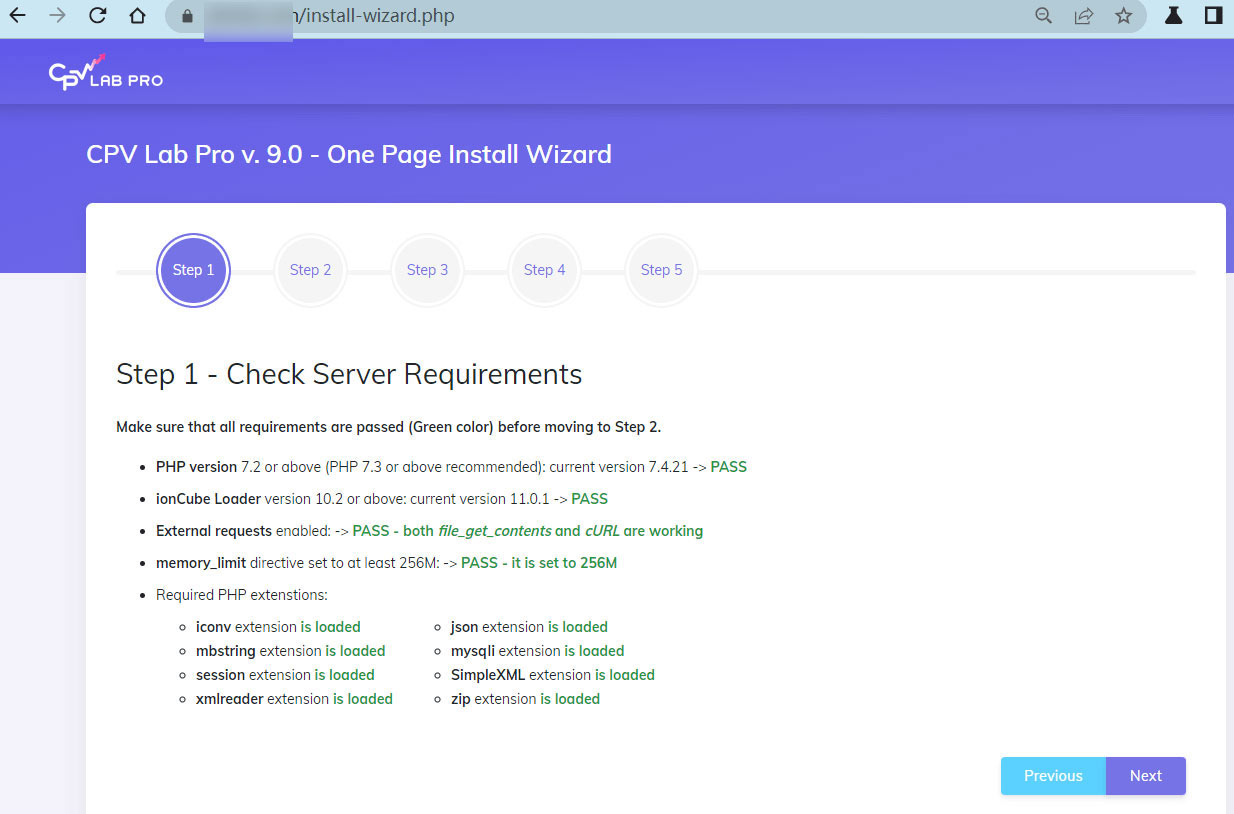Click the browser back arrow
1234x814 pixels.
point(17,16)
